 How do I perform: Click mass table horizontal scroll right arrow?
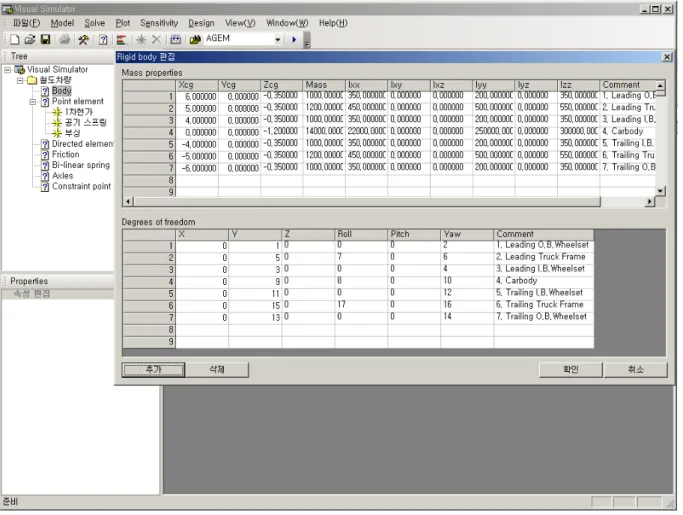click(649, 202)
